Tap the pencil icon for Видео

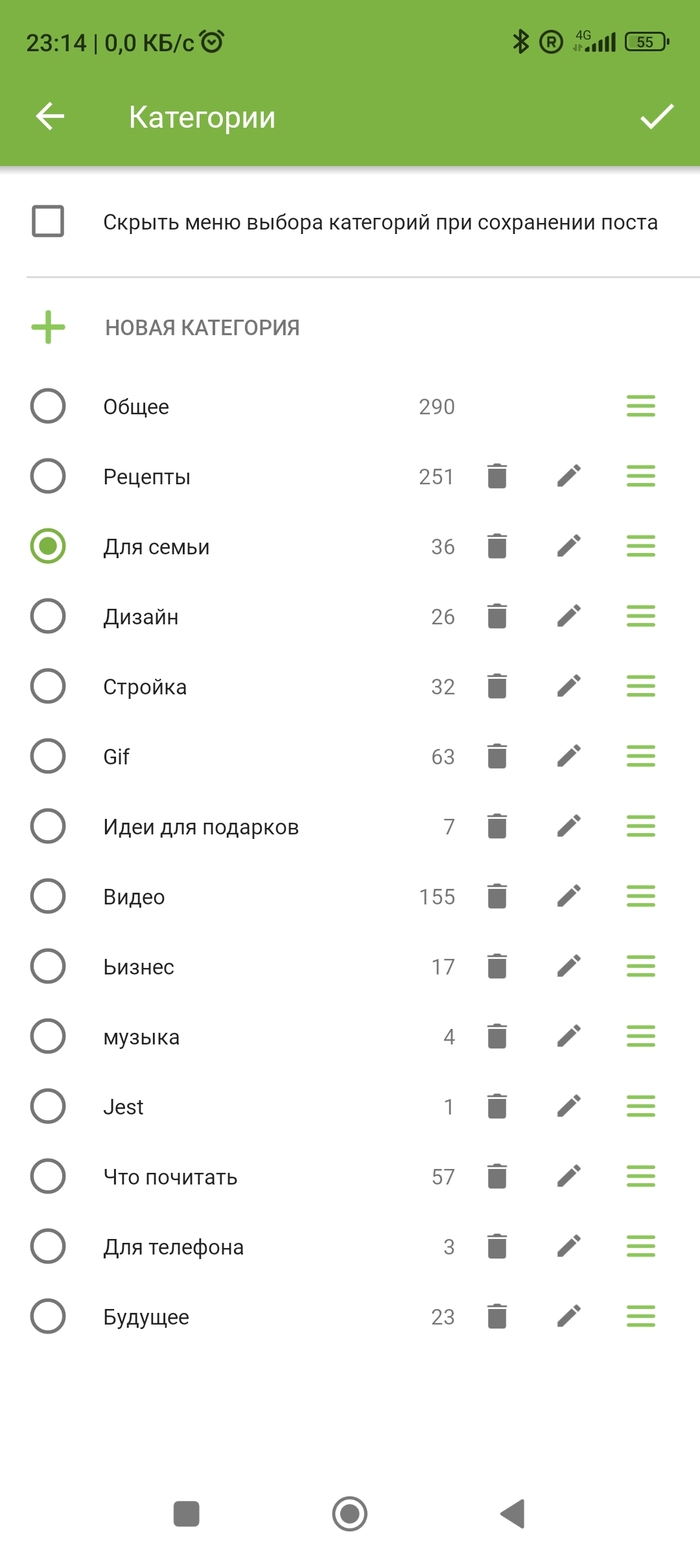pos(569,897)
